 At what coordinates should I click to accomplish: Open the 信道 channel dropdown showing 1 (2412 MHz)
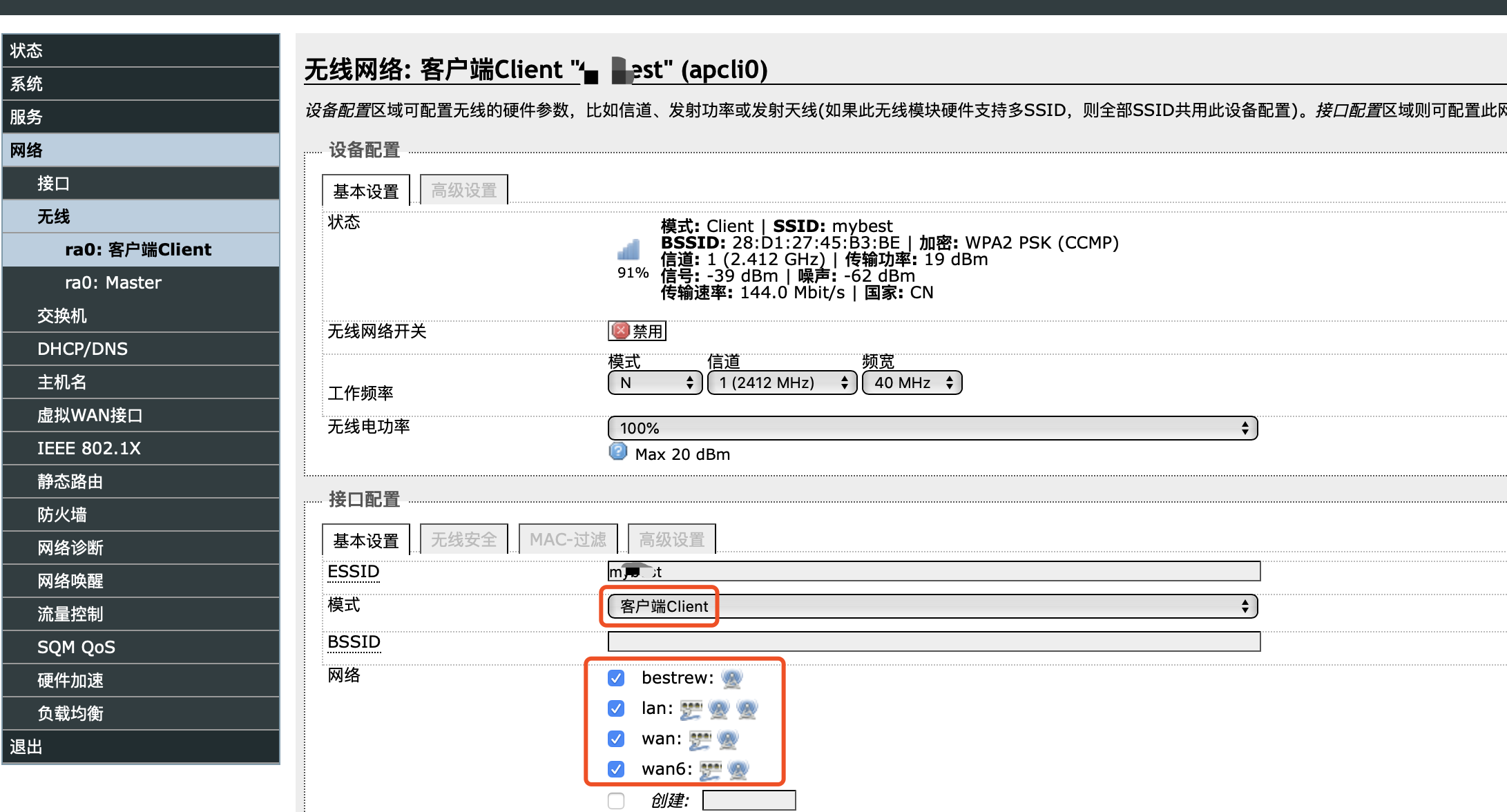coord(782,382)
